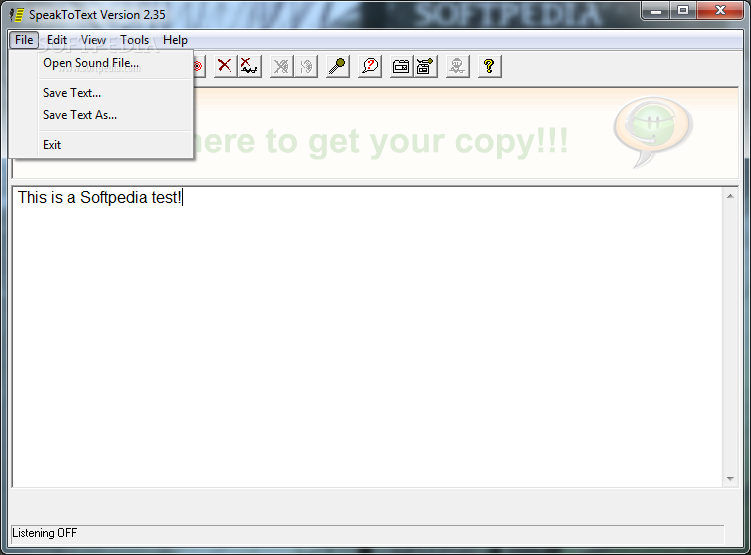Open the Tools menu
751x555 pixels.
[135, 40]
